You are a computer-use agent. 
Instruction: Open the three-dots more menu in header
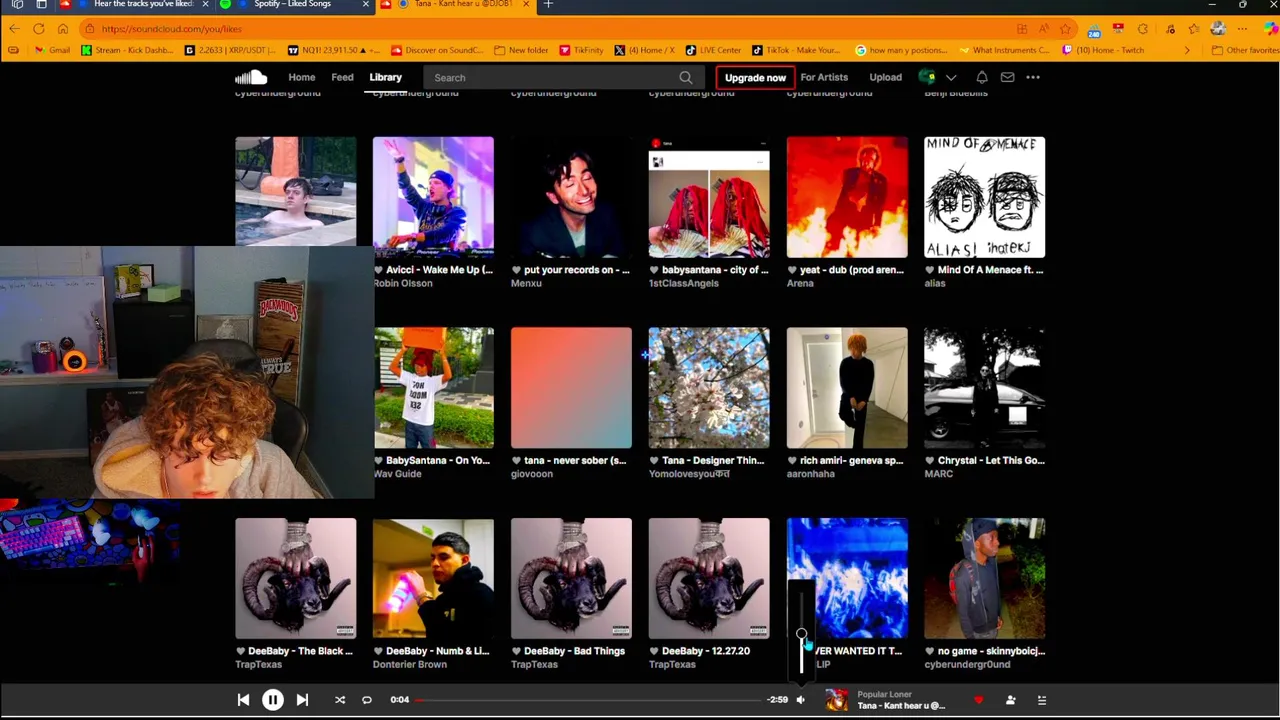[x=1033, y=77]
